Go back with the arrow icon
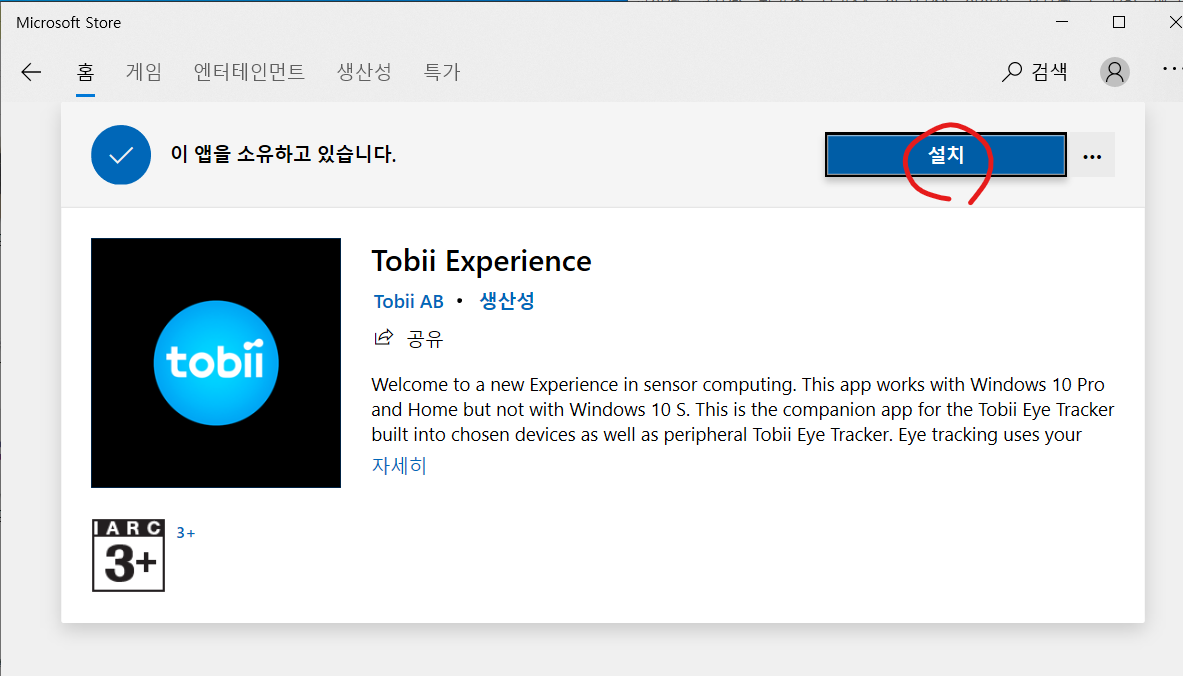1183x676 pixels. pos(31,72)
